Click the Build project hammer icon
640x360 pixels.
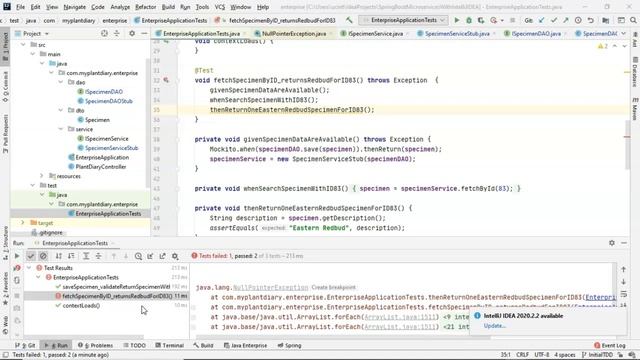tap(349, 20)
